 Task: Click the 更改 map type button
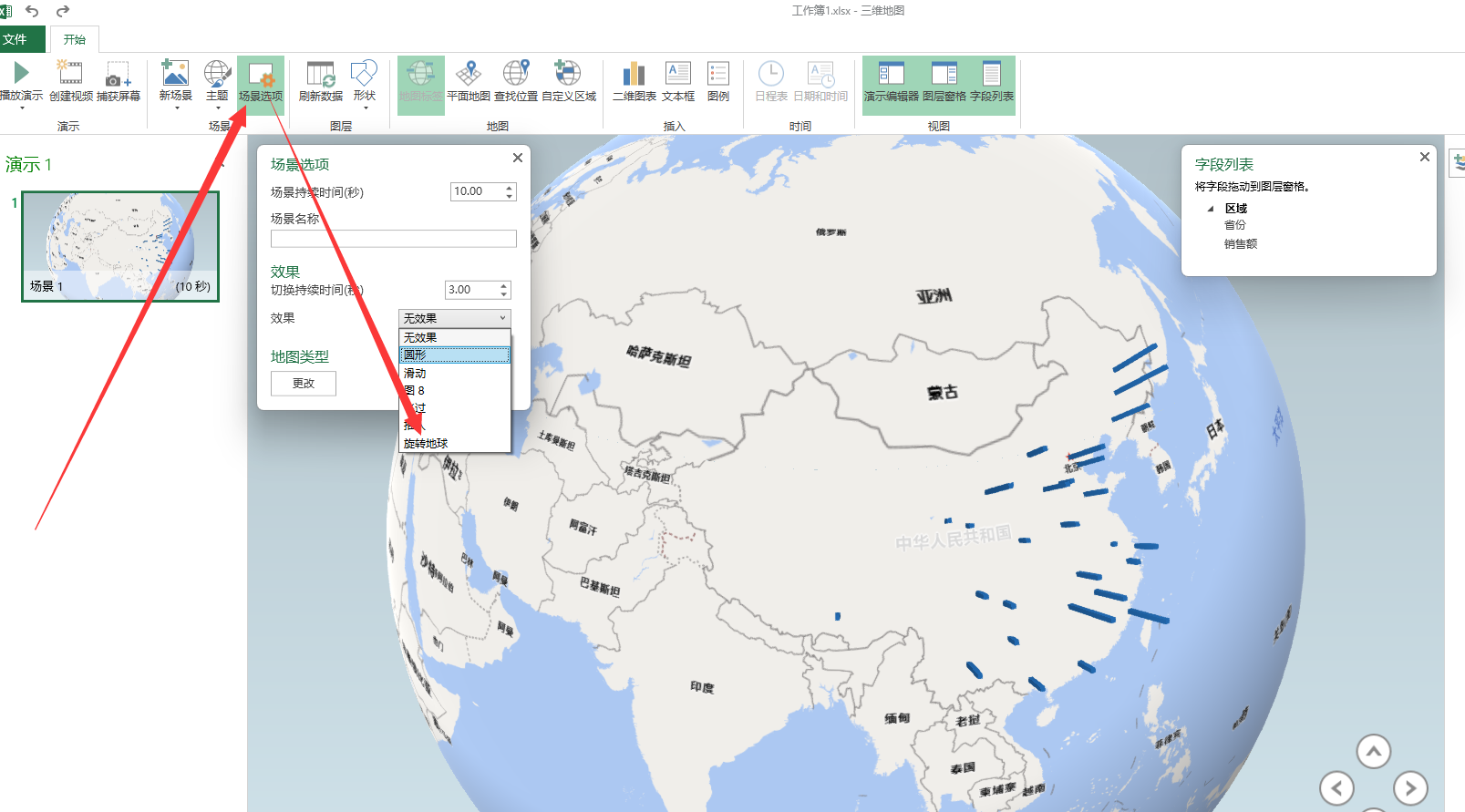[x=304, y=384]
